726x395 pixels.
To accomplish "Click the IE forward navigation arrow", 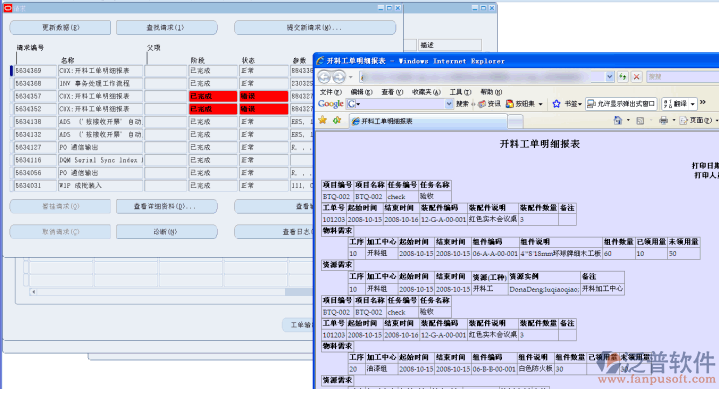I will [339, 77].
